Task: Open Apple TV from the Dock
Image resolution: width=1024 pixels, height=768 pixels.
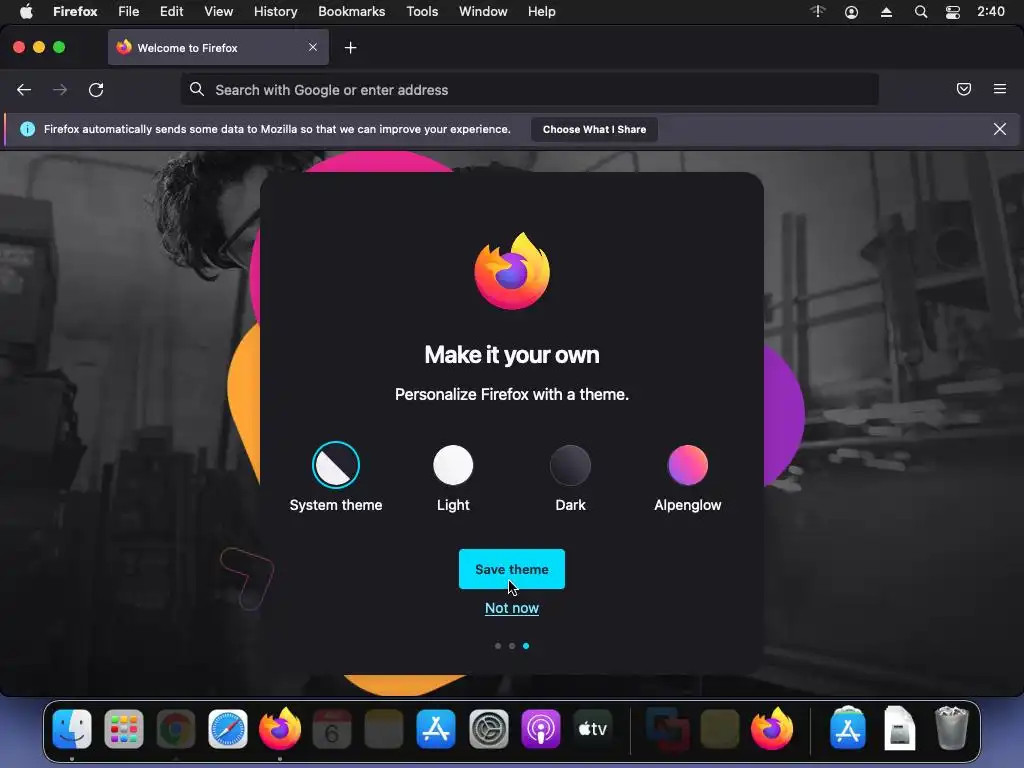Action: [593, 729]
